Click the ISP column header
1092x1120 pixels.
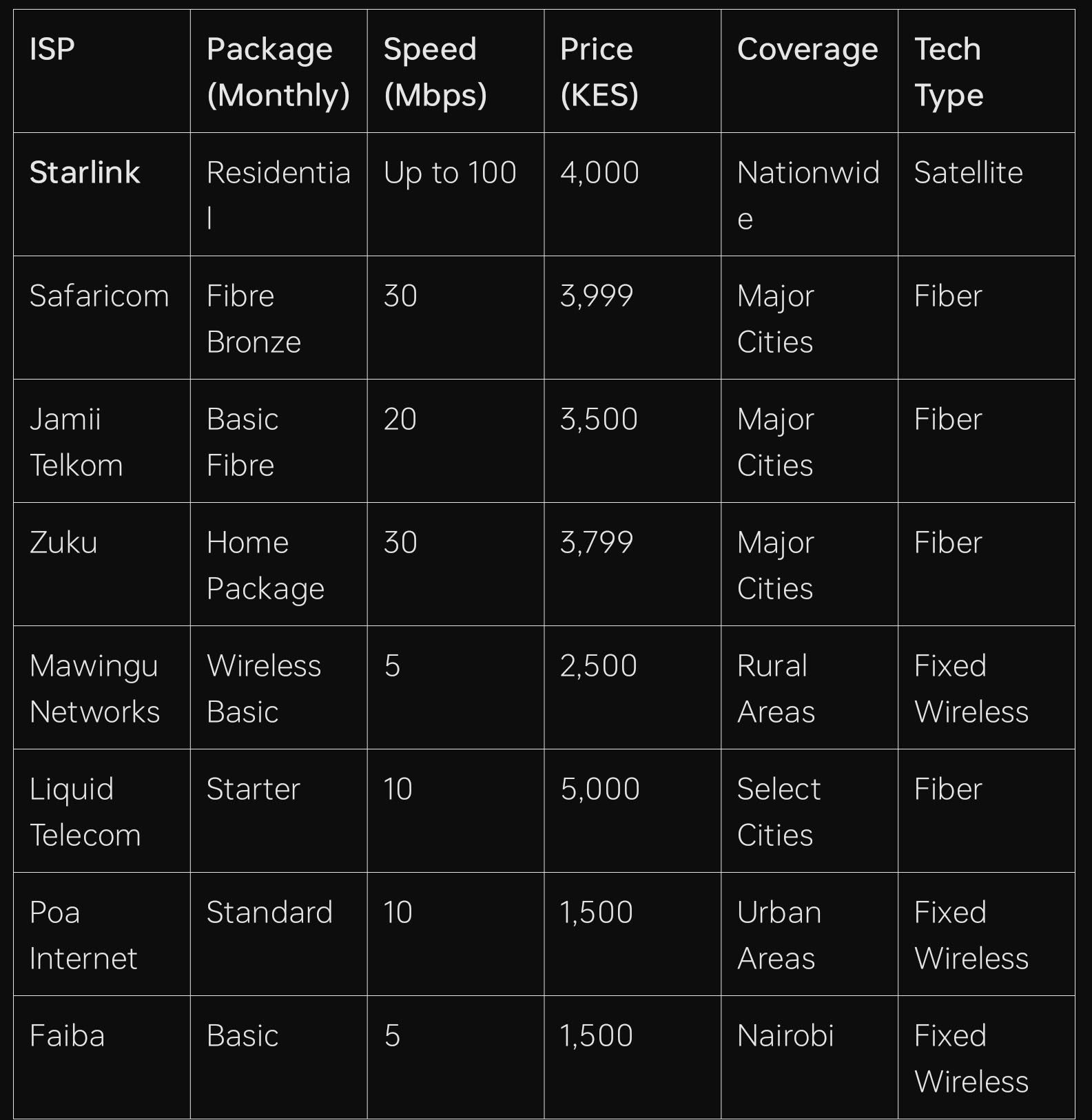pyautogui.click(x=52, y=50)
